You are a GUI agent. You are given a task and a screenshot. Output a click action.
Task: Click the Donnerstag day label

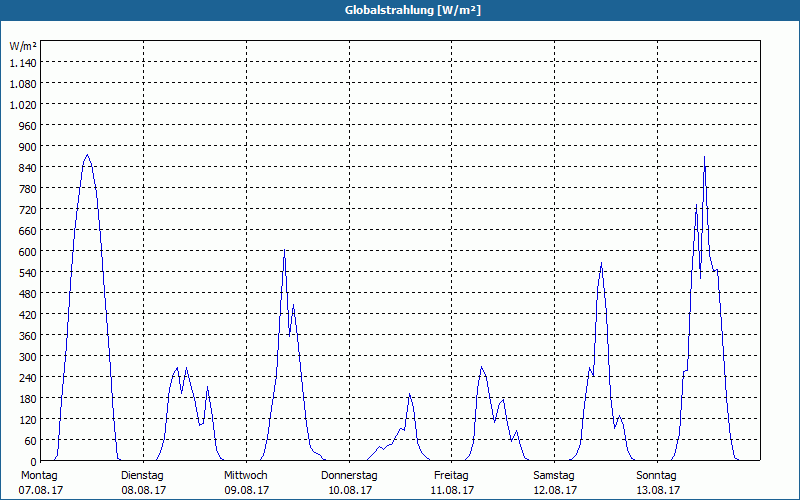pyautogui.click(x=349, y=476)
